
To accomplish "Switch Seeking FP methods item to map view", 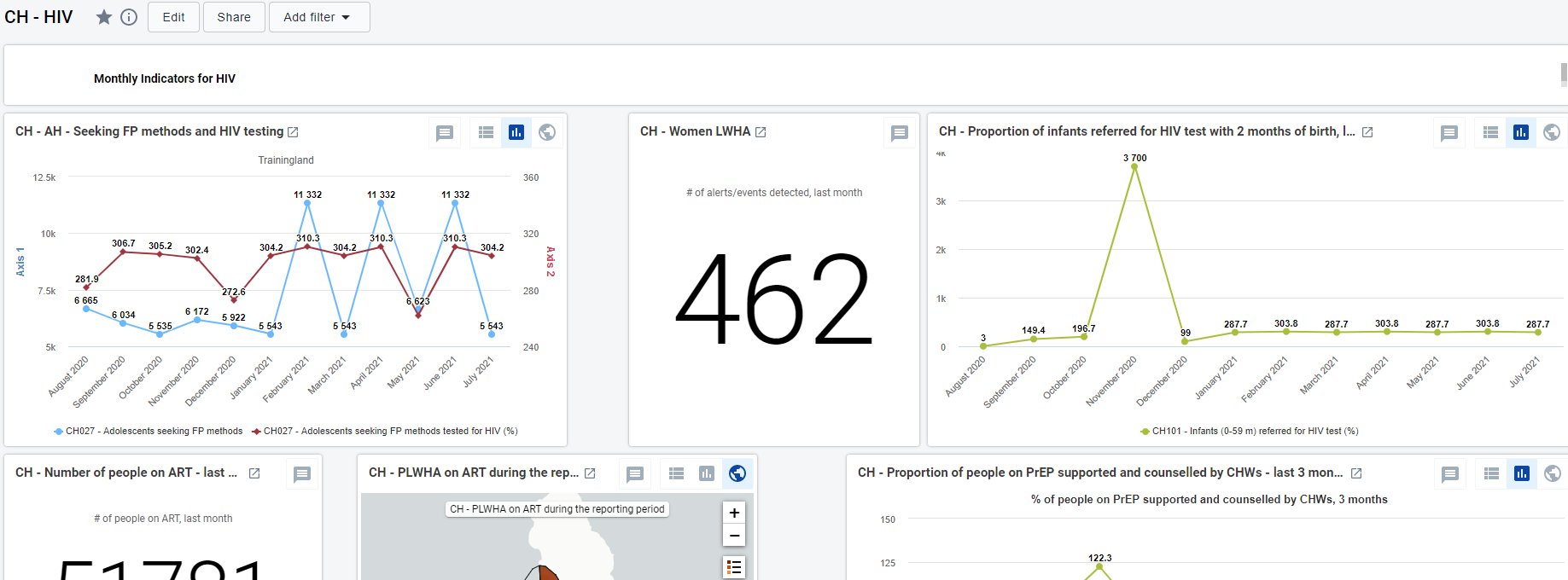I will 547,132.
